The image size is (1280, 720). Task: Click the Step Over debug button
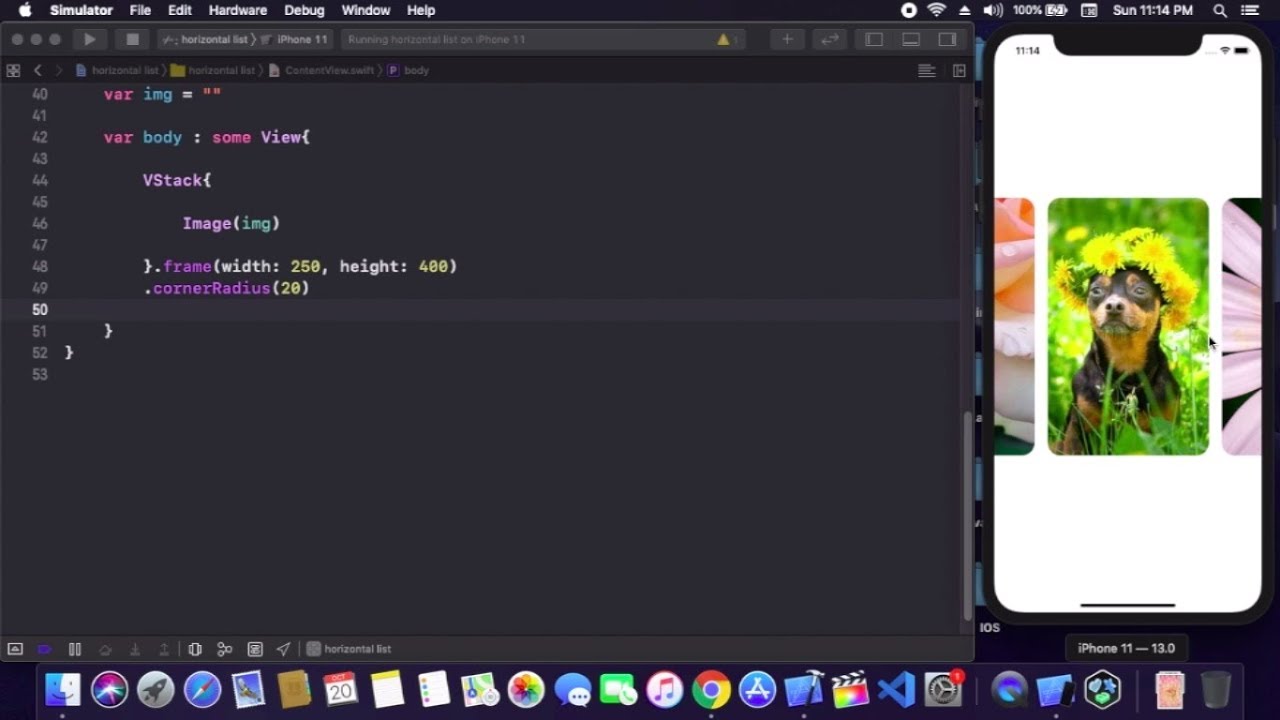tap(105, 649)
